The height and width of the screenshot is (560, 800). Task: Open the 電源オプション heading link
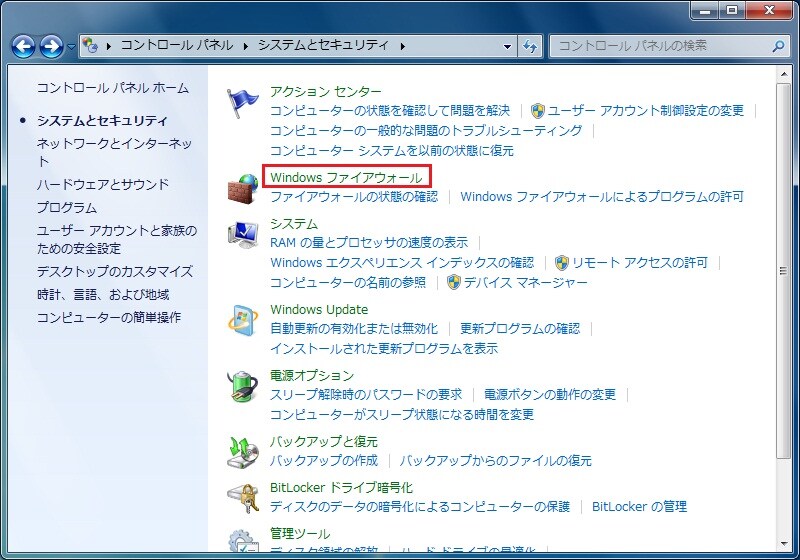312,376
